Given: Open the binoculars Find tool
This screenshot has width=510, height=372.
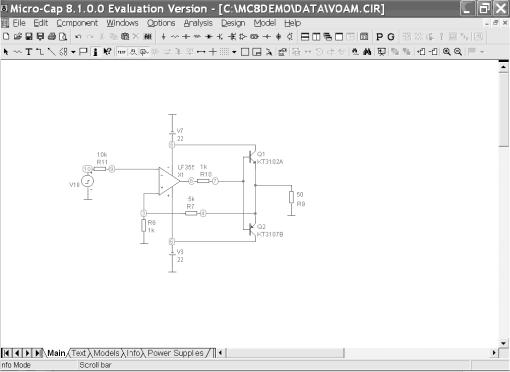Looking at the screenshot, I should pyautogui.click(x=367, y=52).
